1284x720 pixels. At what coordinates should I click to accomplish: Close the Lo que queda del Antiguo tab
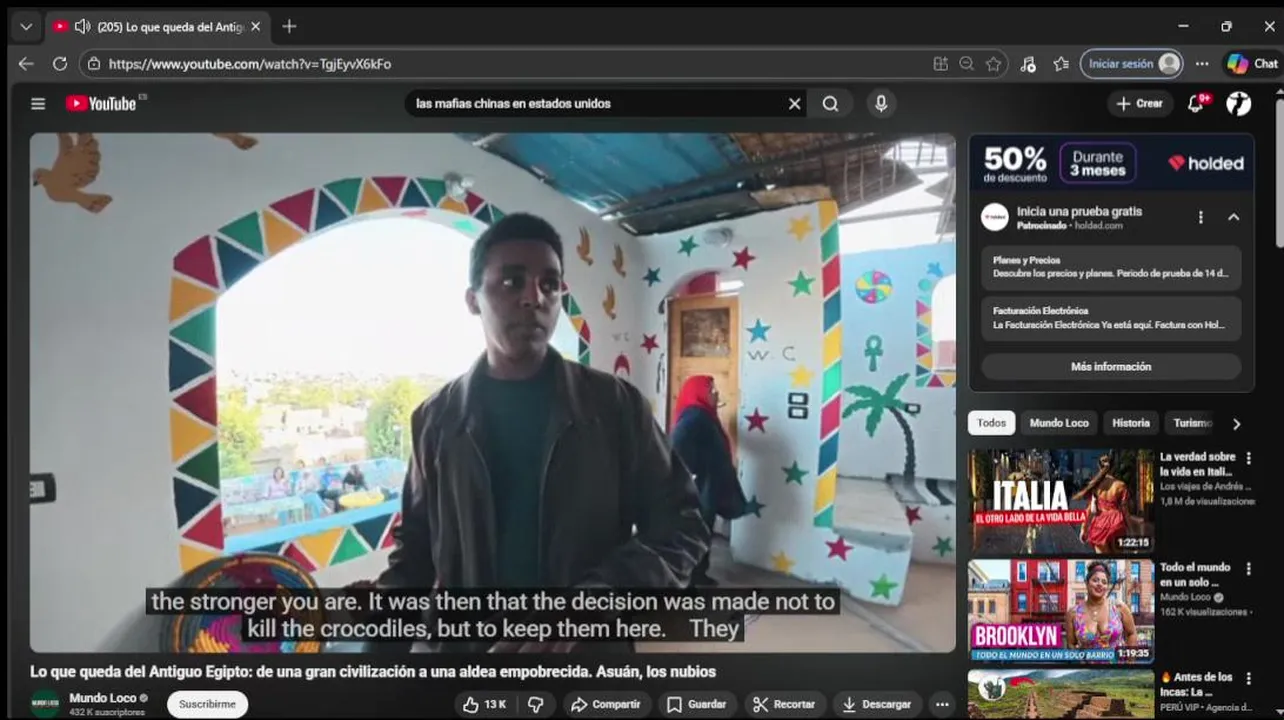[x=255, y=27]
